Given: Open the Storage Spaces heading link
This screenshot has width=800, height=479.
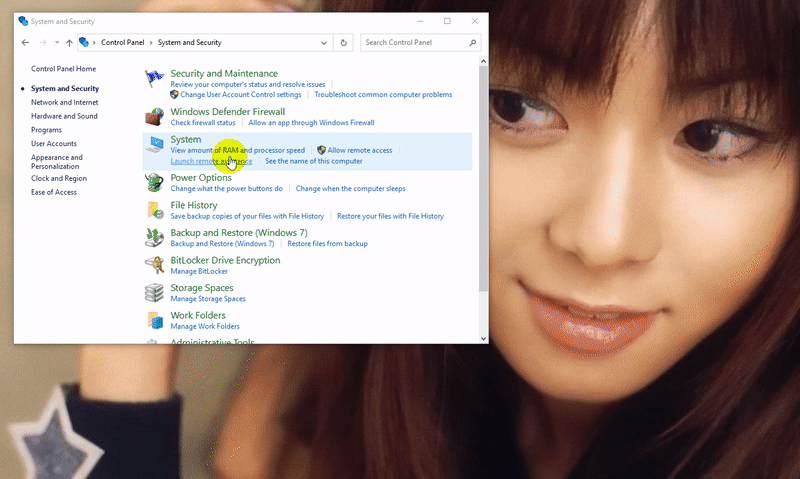Looking at the screenshot, I should [202, 288].
